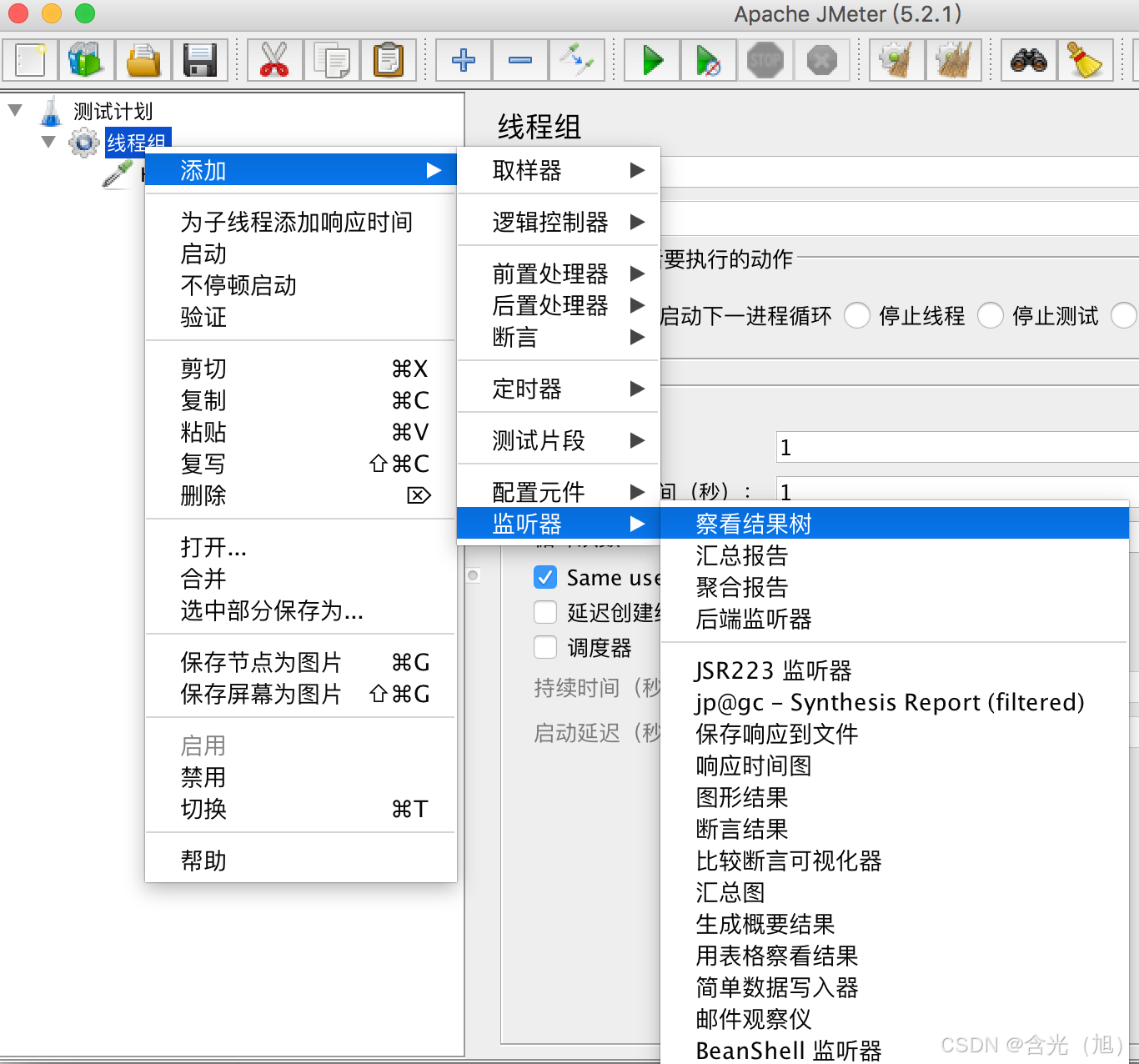
Task: Click the Collapse all minus icon
Action: tap(520, 60)
